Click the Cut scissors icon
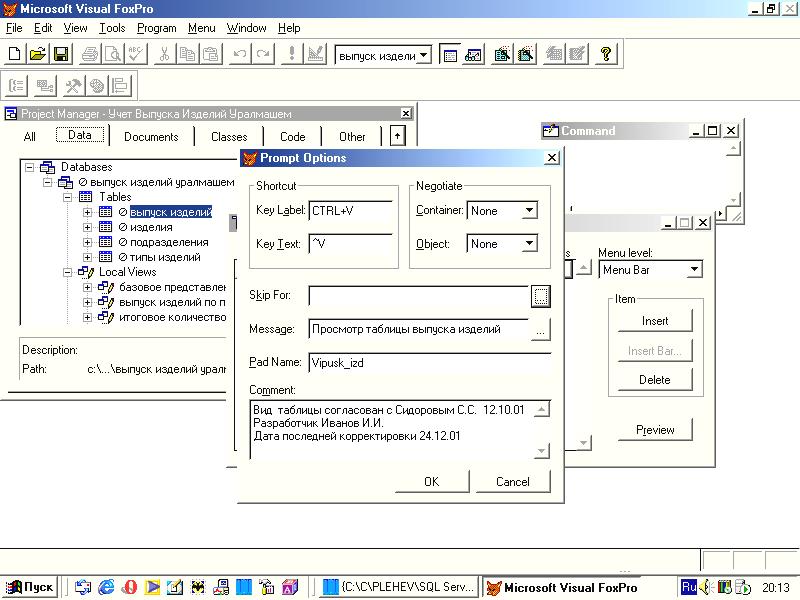This screenshot has height=600, width=800. [x=164, y=54]
